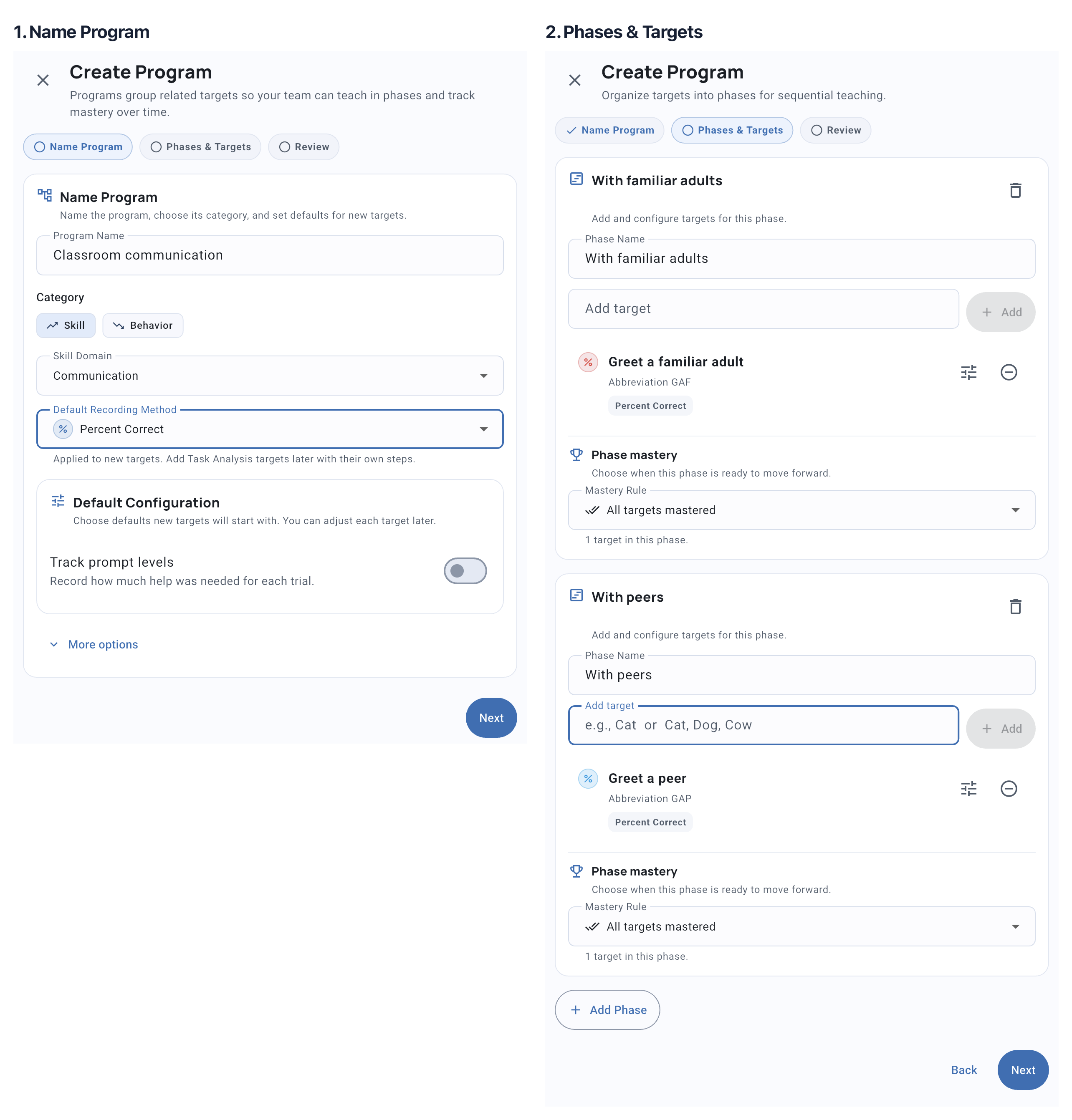Click the red percent icon beside GAF target

coord(588,362)
